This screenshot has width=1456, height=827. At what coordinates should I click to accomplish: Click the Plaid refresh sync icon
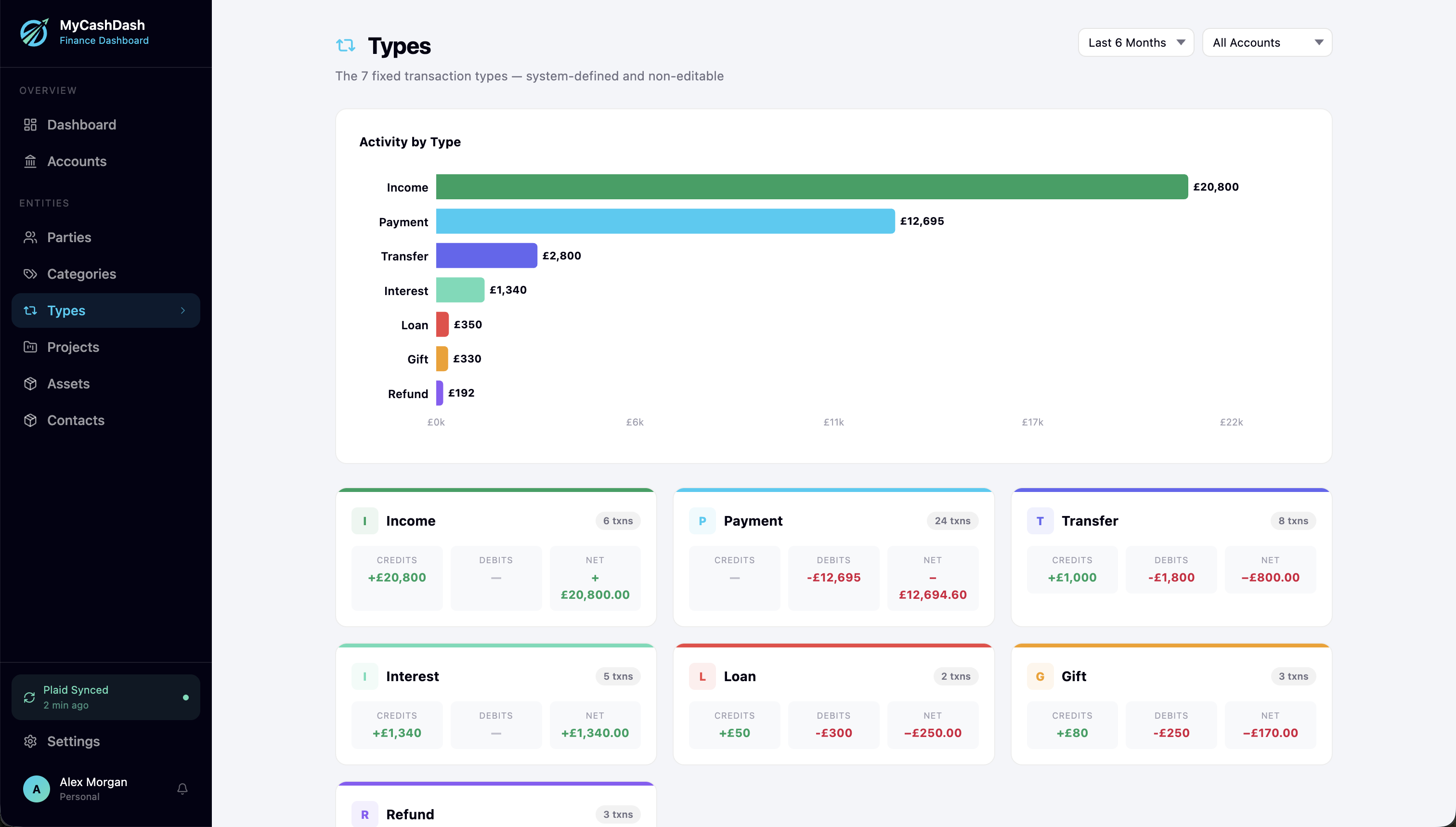[29, 697]
